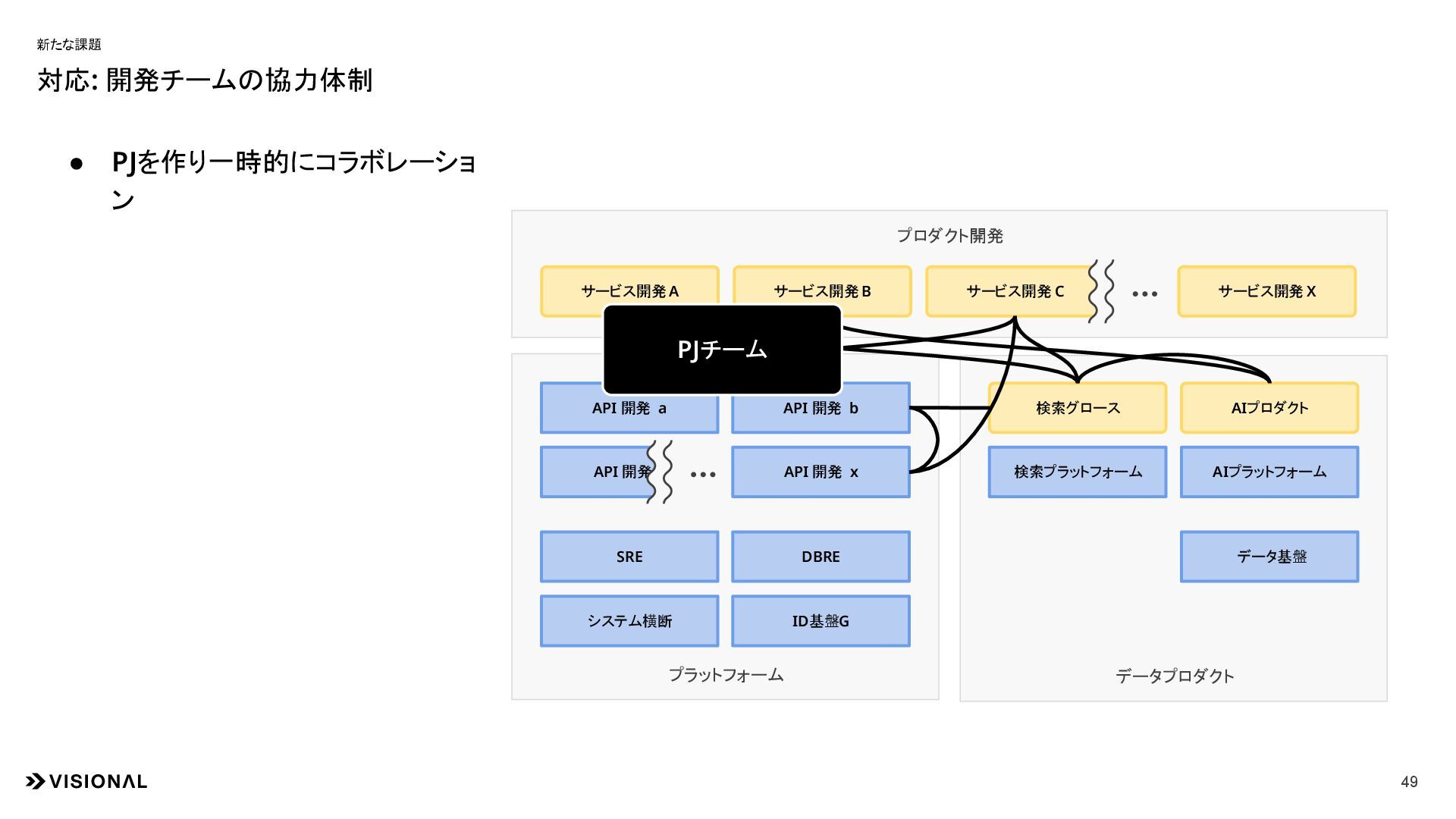Click the ID基盤G box
1456x819 pixels.
tap(821, 621)
